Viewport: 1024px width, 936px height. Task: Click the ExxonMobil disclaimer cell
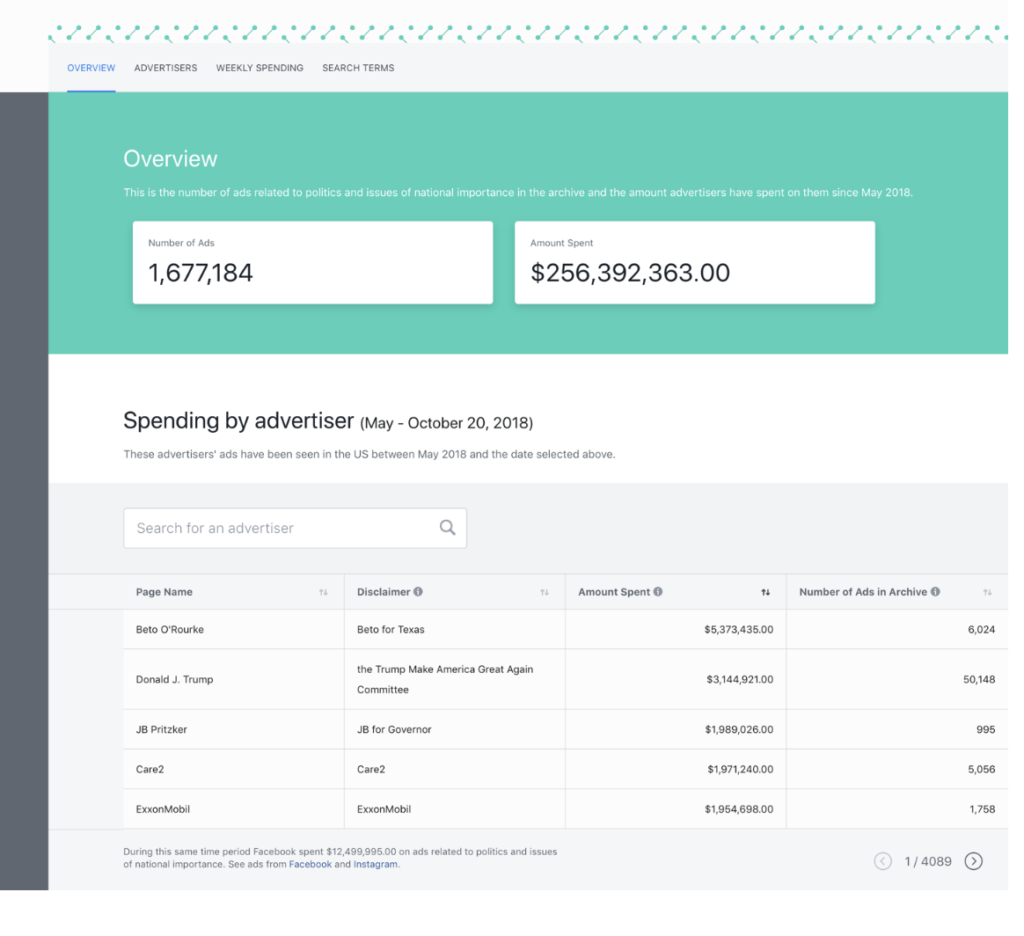(455, 809)
